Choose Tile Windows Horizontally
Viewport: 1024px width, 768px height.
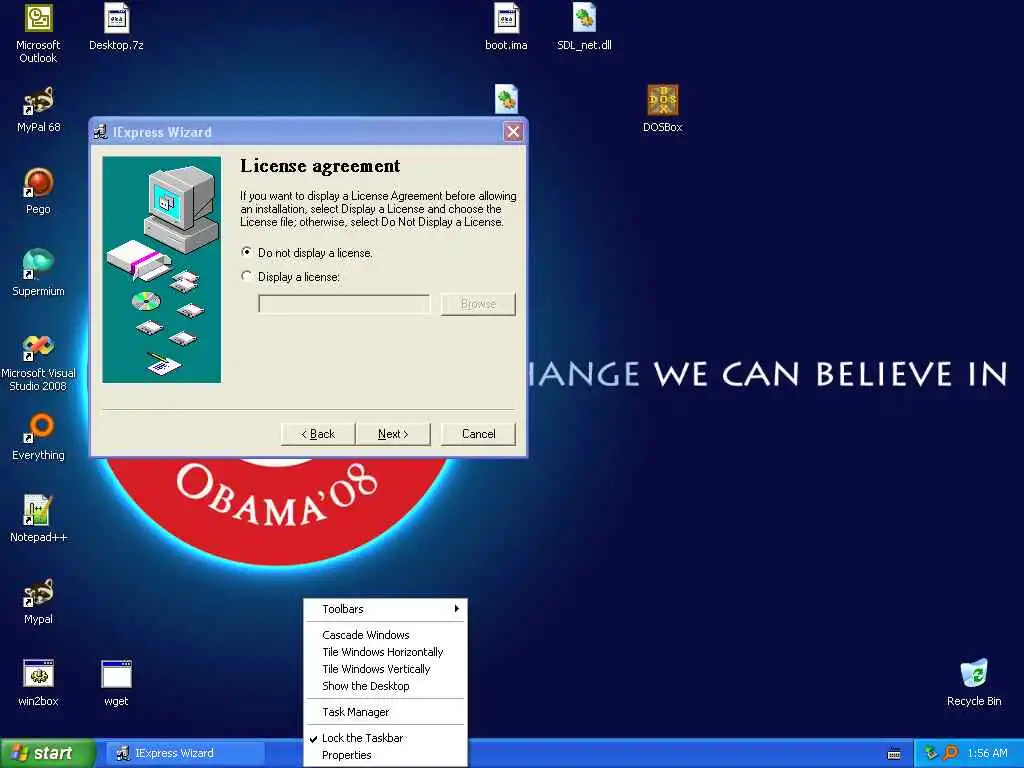[x=386, y=652]
